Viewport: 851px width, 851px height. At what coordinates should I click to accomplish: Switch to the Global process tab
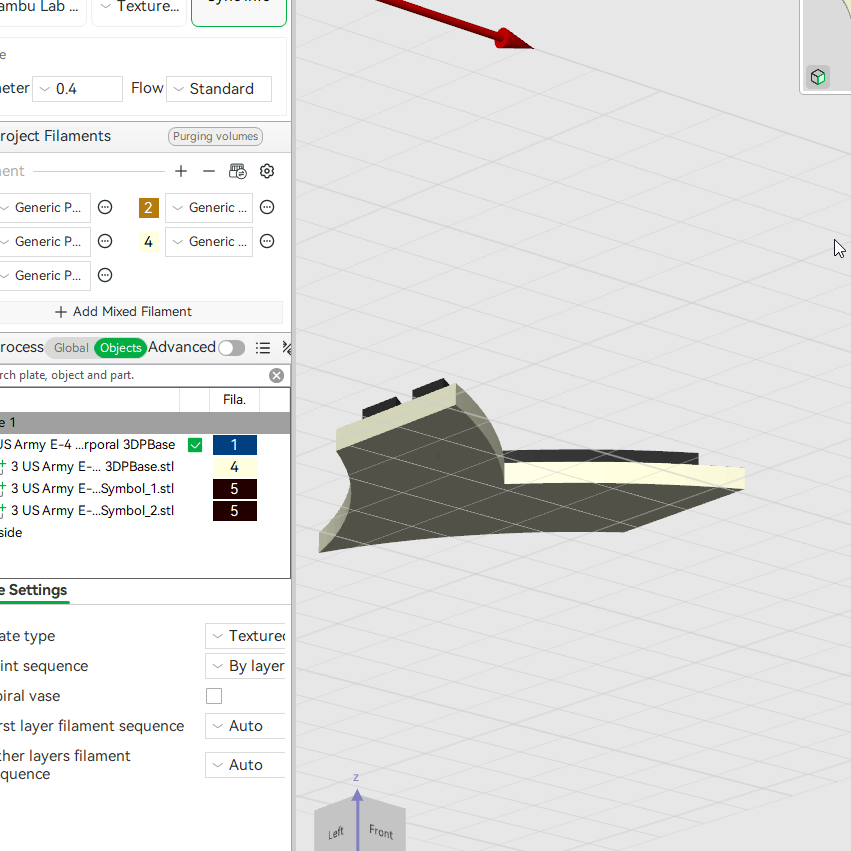pos(71,348)
